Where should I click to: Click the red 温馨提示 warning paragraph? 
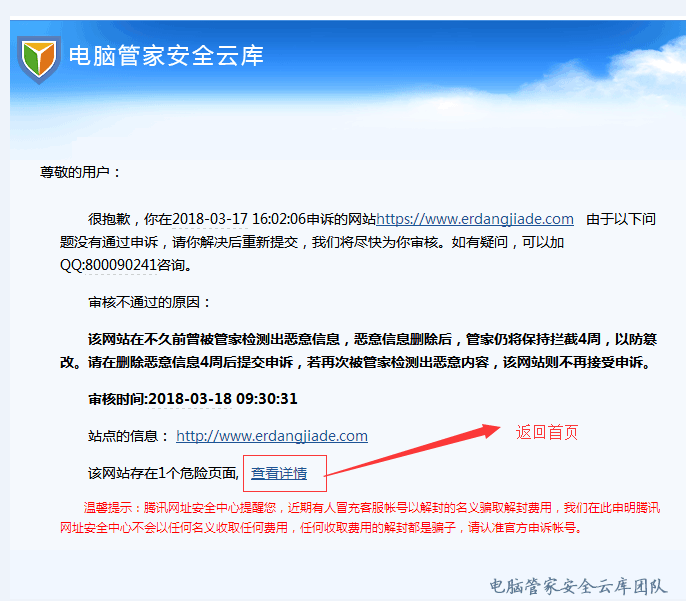360,518
